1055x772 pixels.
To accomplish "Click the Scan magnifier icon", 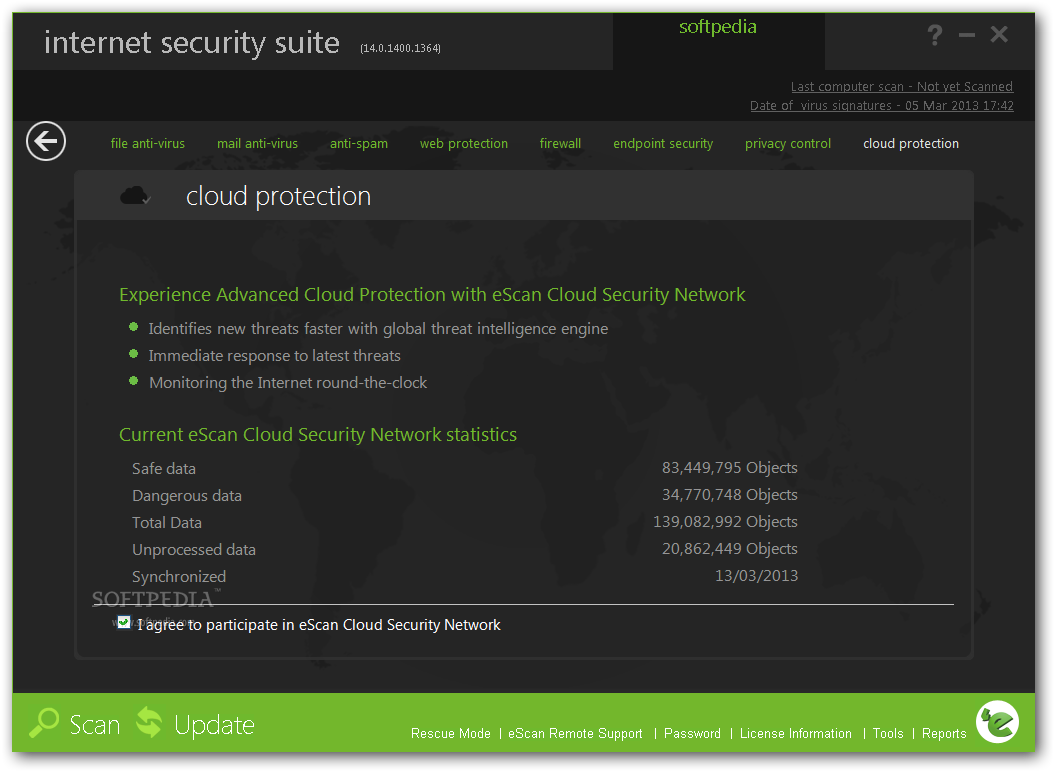I will coord(44,724).
